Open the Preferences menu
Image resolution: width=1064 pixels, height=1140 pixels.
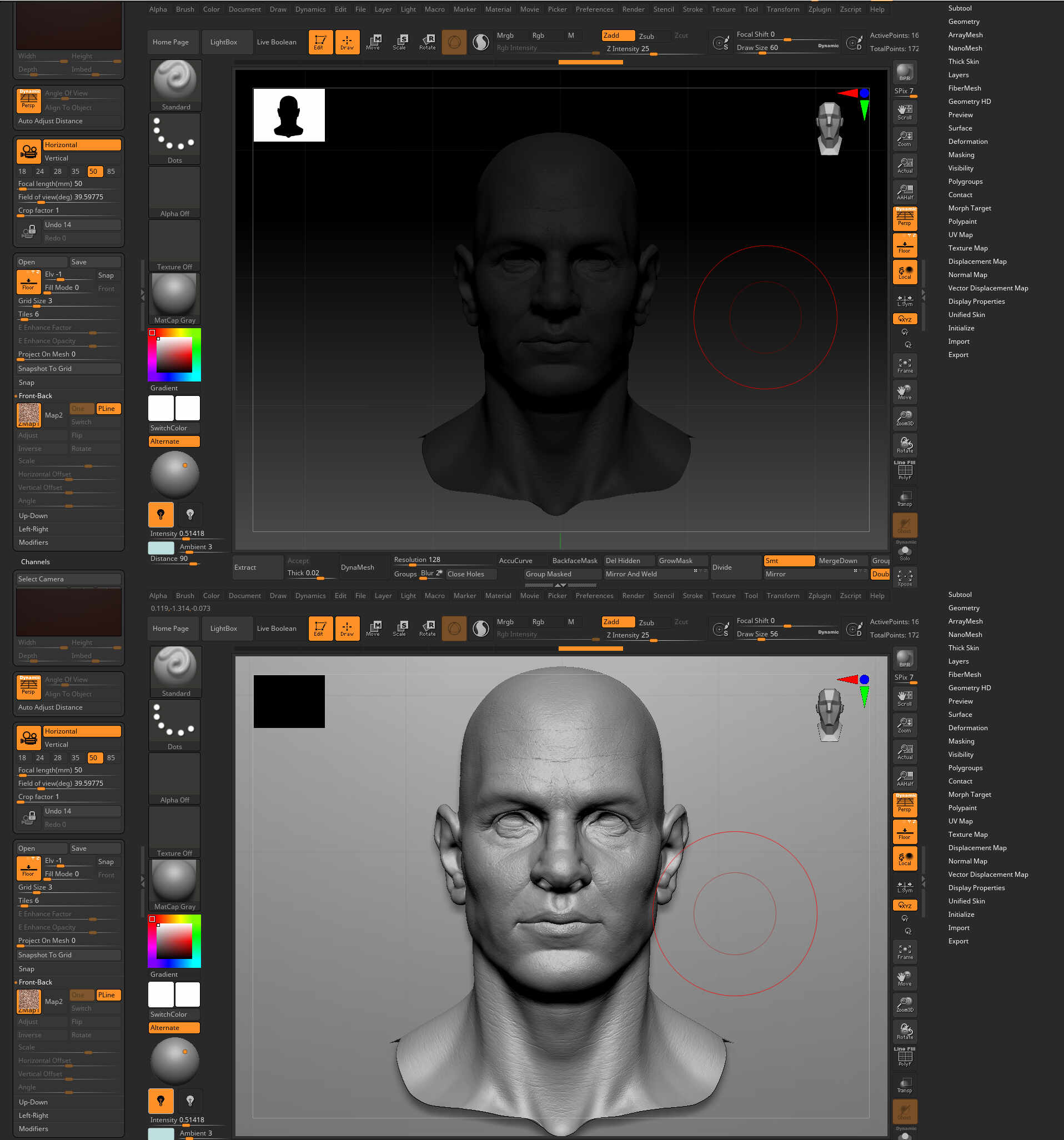pyautogui.click(x=594, y=9)
